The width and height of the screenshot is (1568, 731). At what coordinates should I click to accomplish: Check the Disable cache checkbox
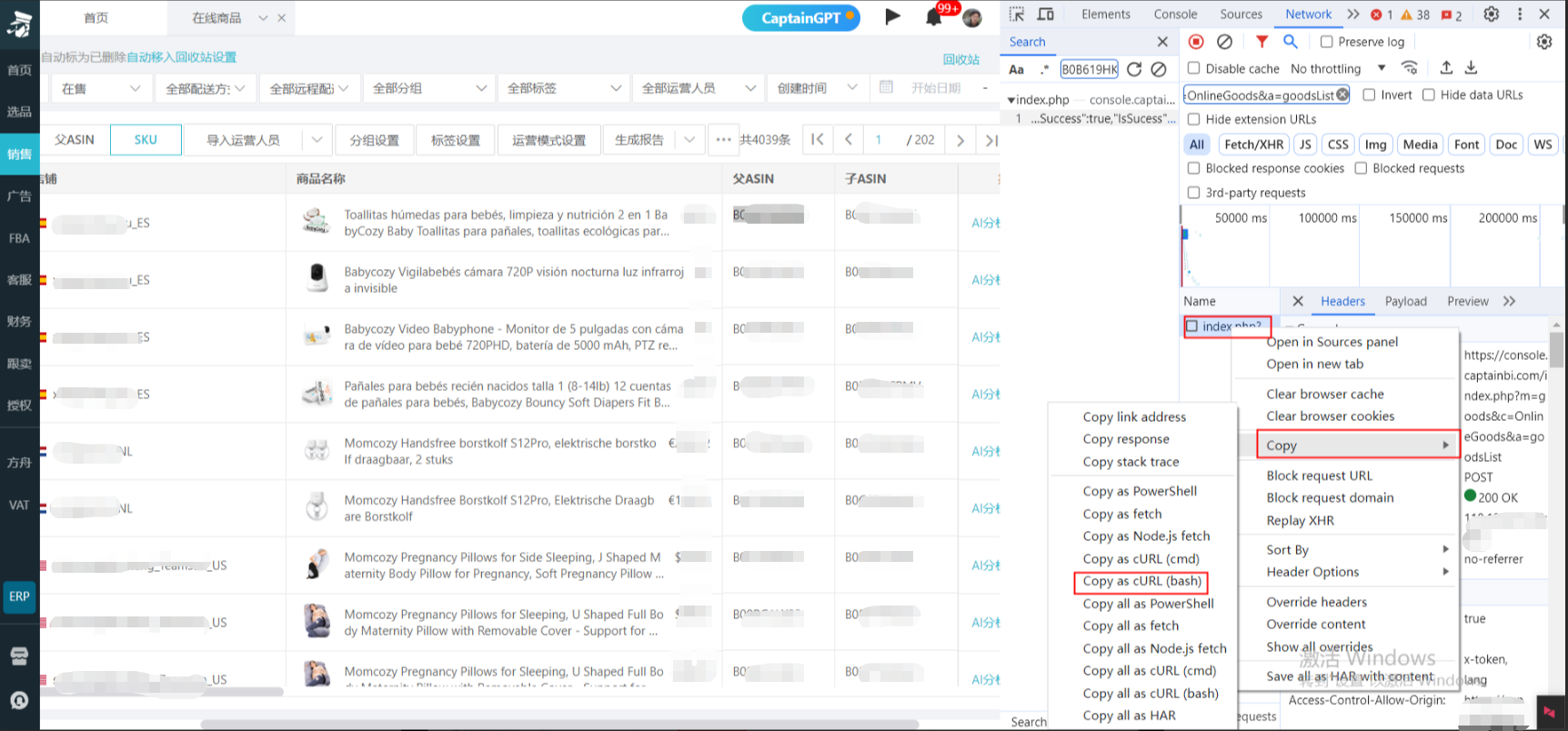pyautogui.click(x=1194, y=68)
